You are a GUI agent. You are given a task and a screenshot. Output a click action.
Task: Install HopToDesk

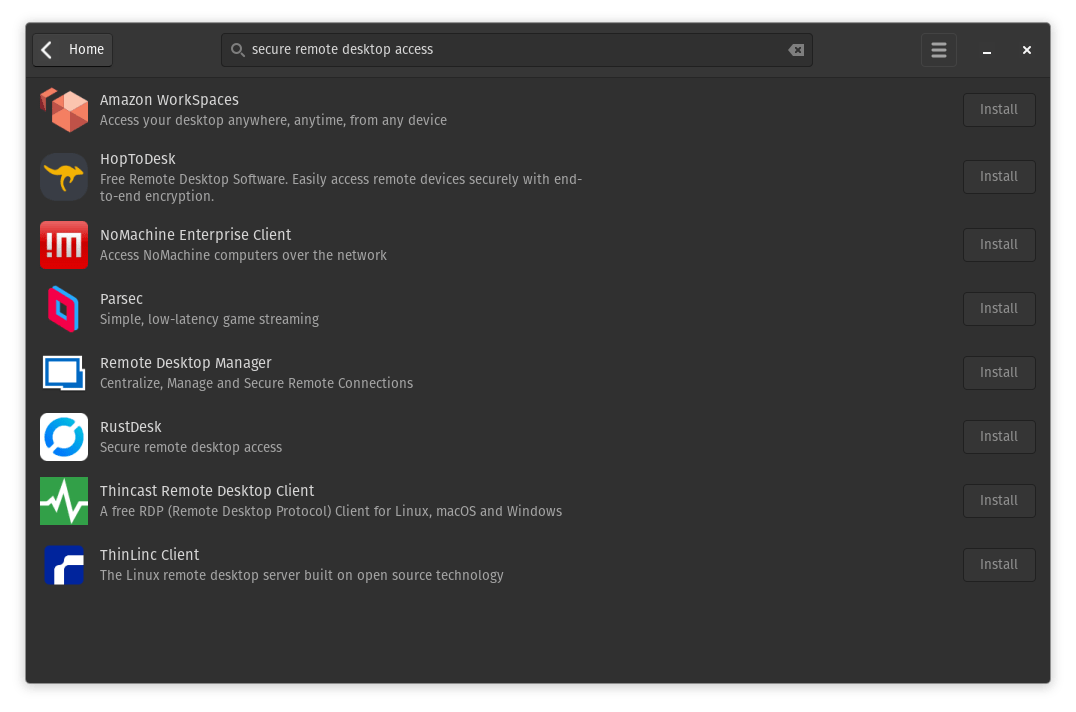[999, 177]
